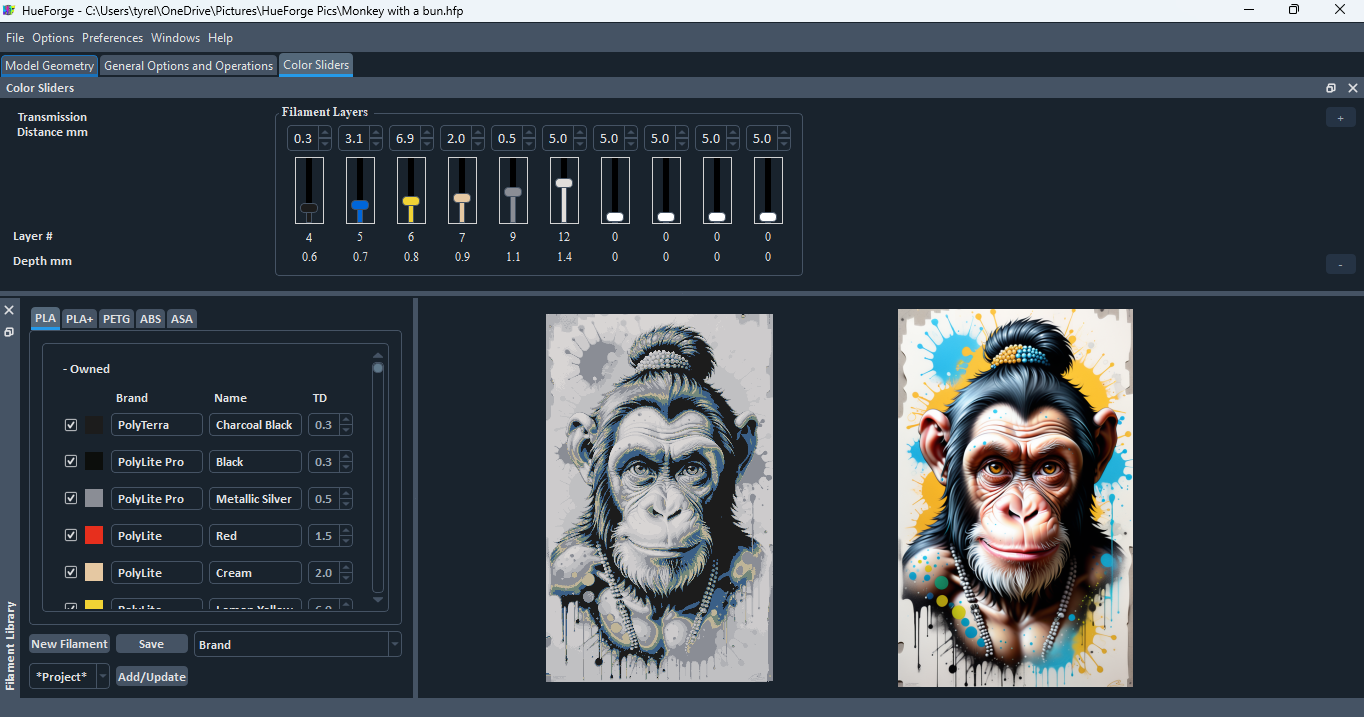Image resolution: width=1364 pixels, height=717 pixels.
Task: Open the *Project* dropdown
Action: (101, 676)
